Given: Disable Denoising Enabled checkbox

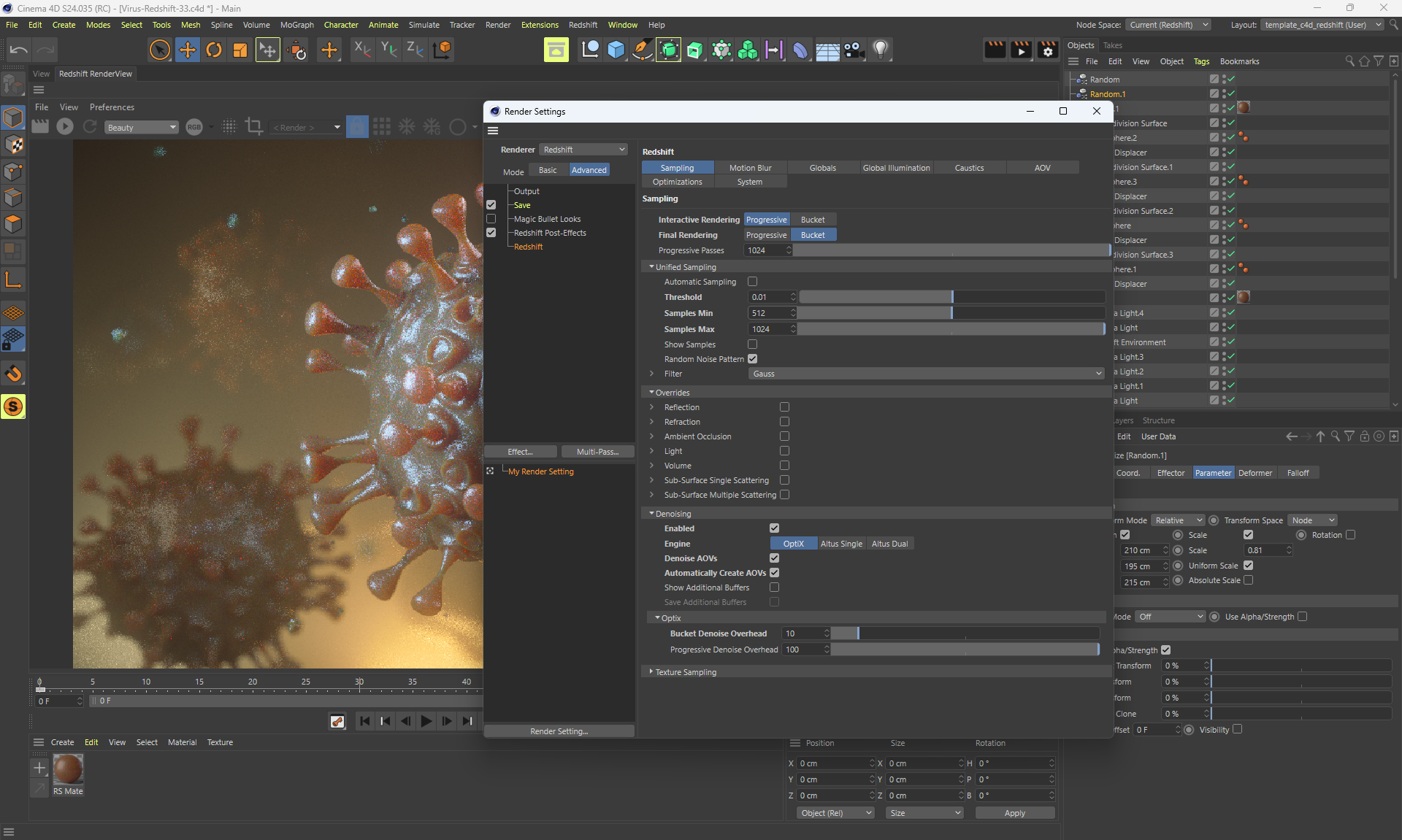Looking at the screenshot, I should click(774, 528).
